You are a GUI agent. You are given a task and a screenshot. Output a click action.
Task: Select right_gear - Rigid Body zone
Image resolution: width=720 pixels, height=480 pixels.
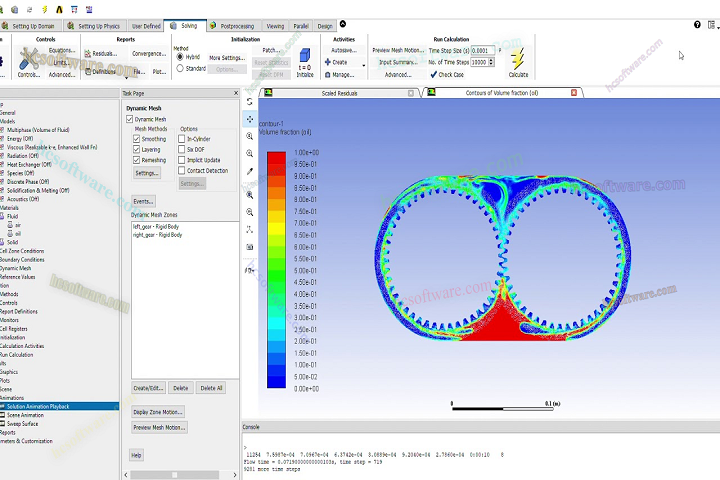pos(158,235)
